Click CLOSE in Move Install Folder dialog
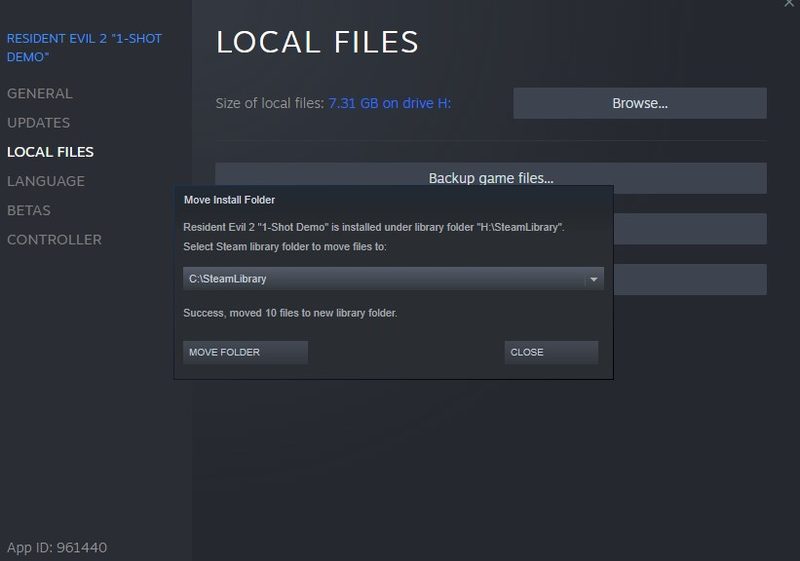The image size is (800, 561). 551,352
